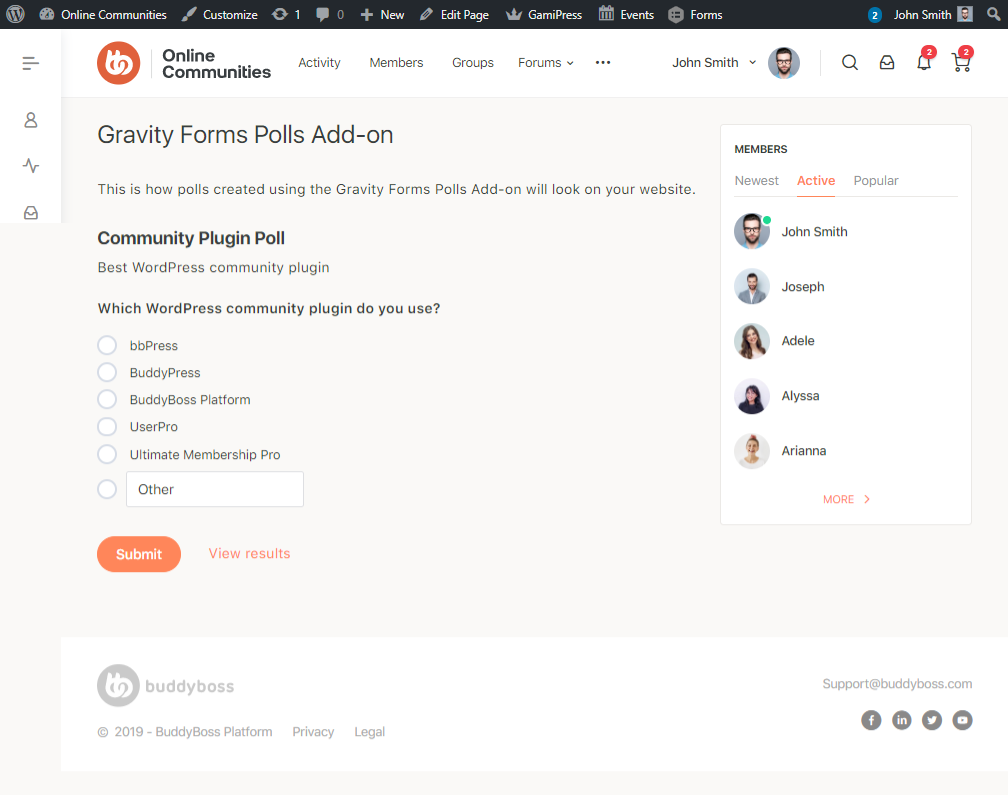Expand the three-dots more navigation menu
The width and height of the screenshot is (1008, 795).
point(603,63)
